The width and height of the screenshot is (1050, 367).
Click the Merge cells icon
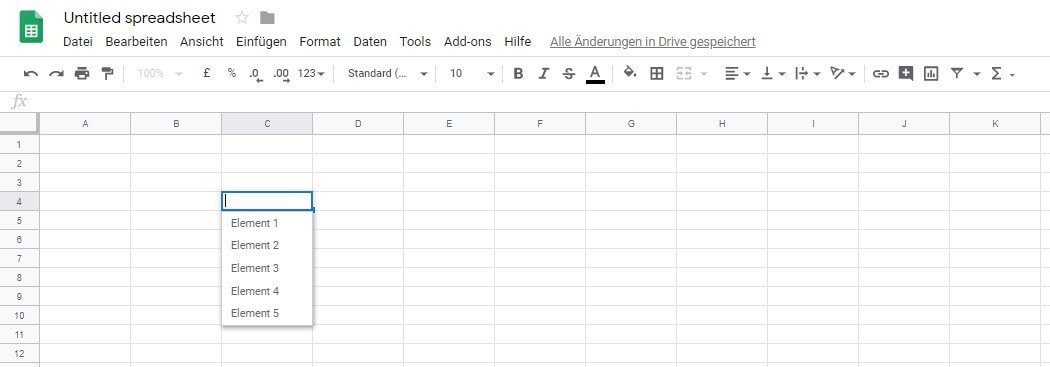pyautogui.click(x=684, y=74)
